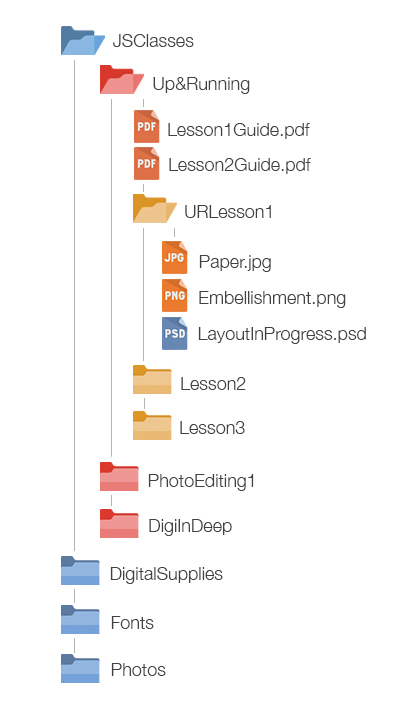Viewport: 419px width, 708px height.
Task: Expand the Lesson2 folder icon
Action: [152, 380]
